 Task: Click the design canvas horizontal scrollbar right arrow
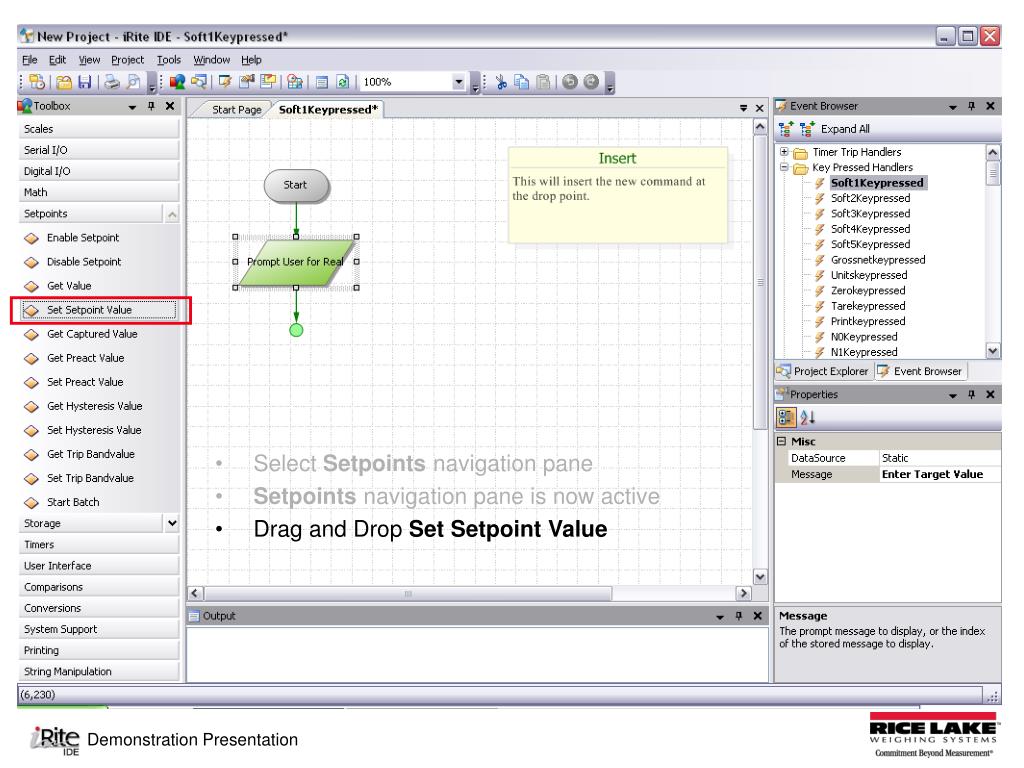[743, 593]
